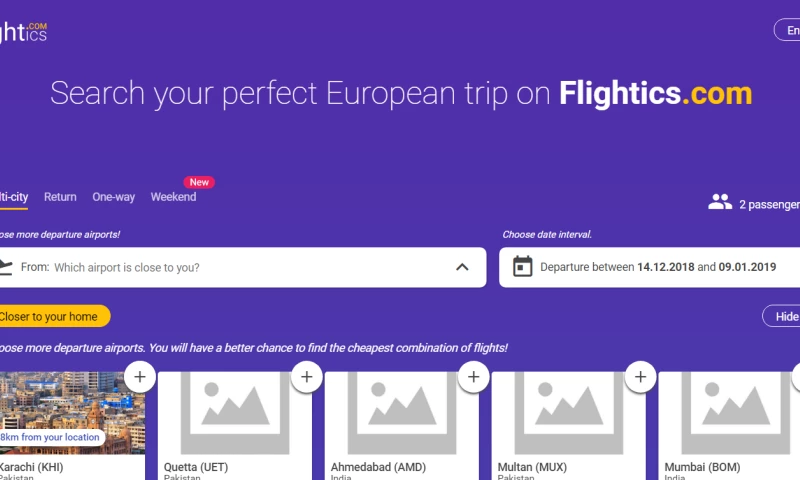800x480 pixels.
Task: Add Multan (MUX) with its plus icon
Action: [640, 377]
